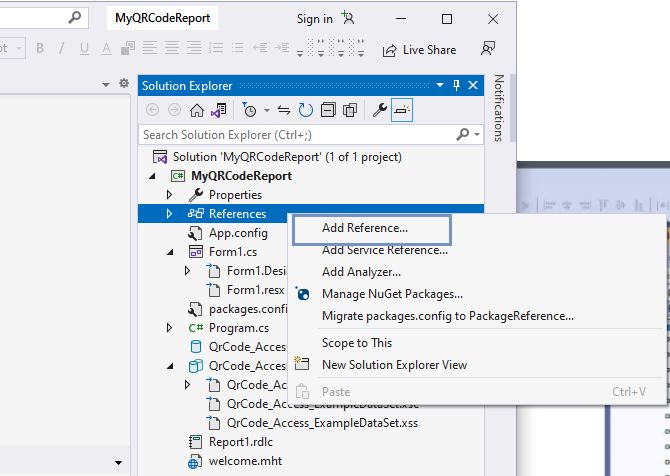The height and width of the screenshot is (476, 670).
Task: Open Solution Explorer search options dropdown
Action: 477,135
